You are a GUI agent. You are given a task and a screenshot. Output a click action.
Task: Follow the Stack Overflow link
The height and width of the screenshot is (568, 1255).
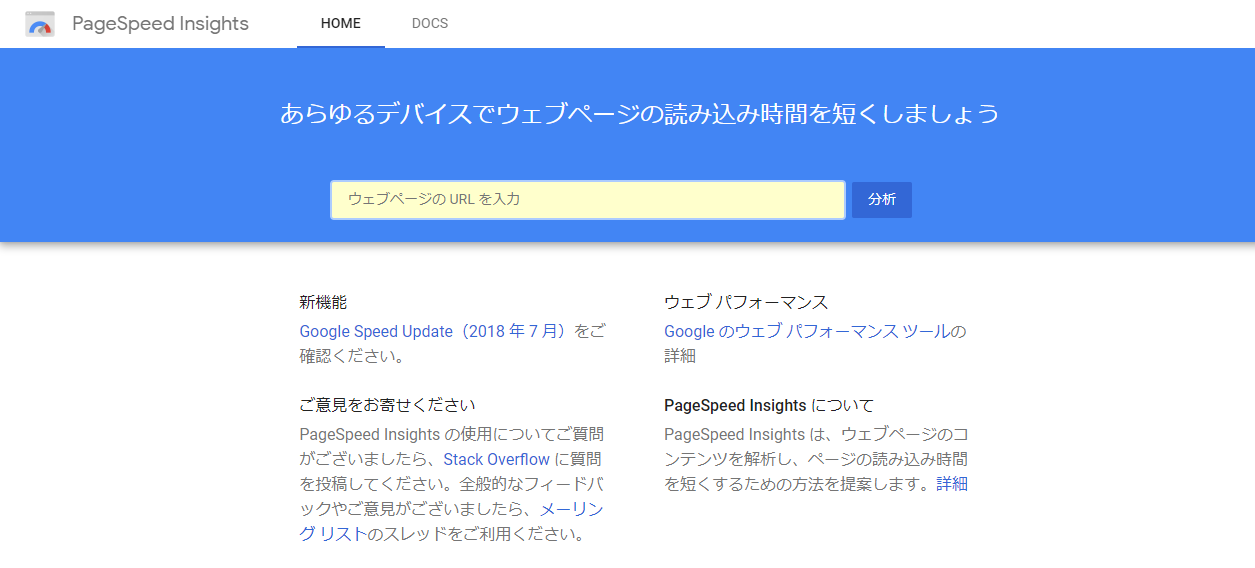[496, 460]
